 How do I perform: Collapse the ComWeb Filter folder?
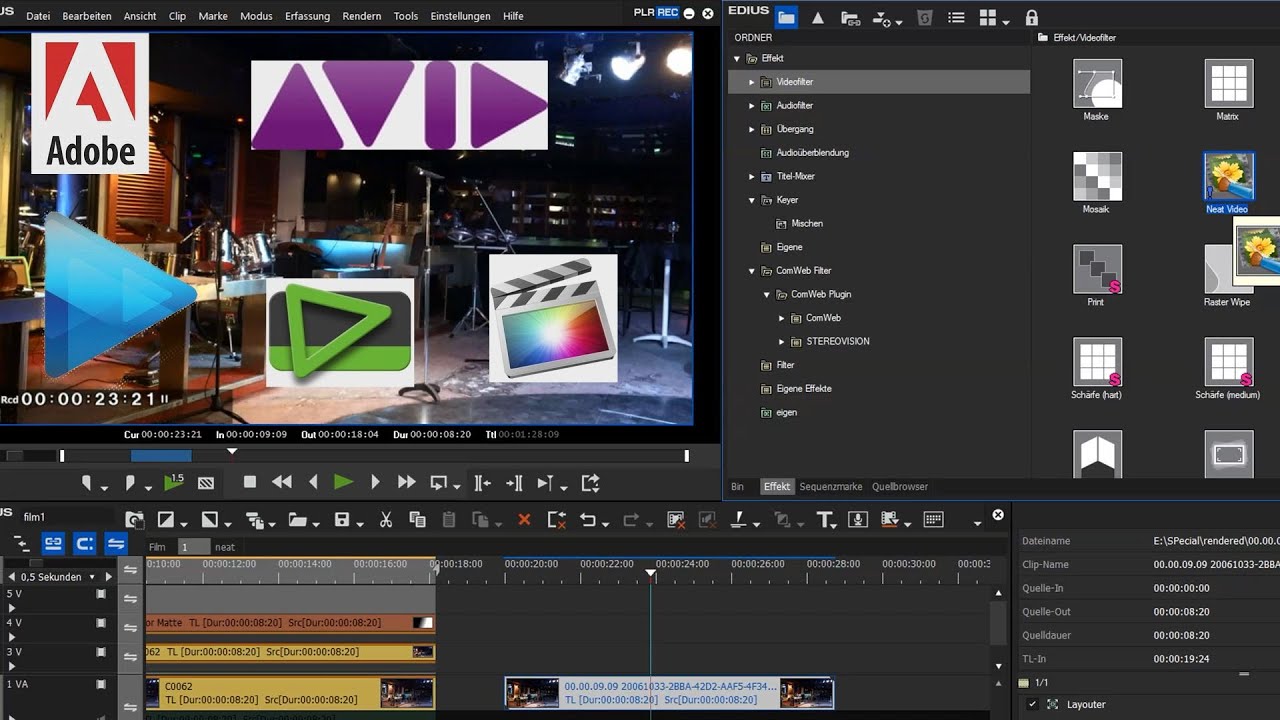point(752,271)
